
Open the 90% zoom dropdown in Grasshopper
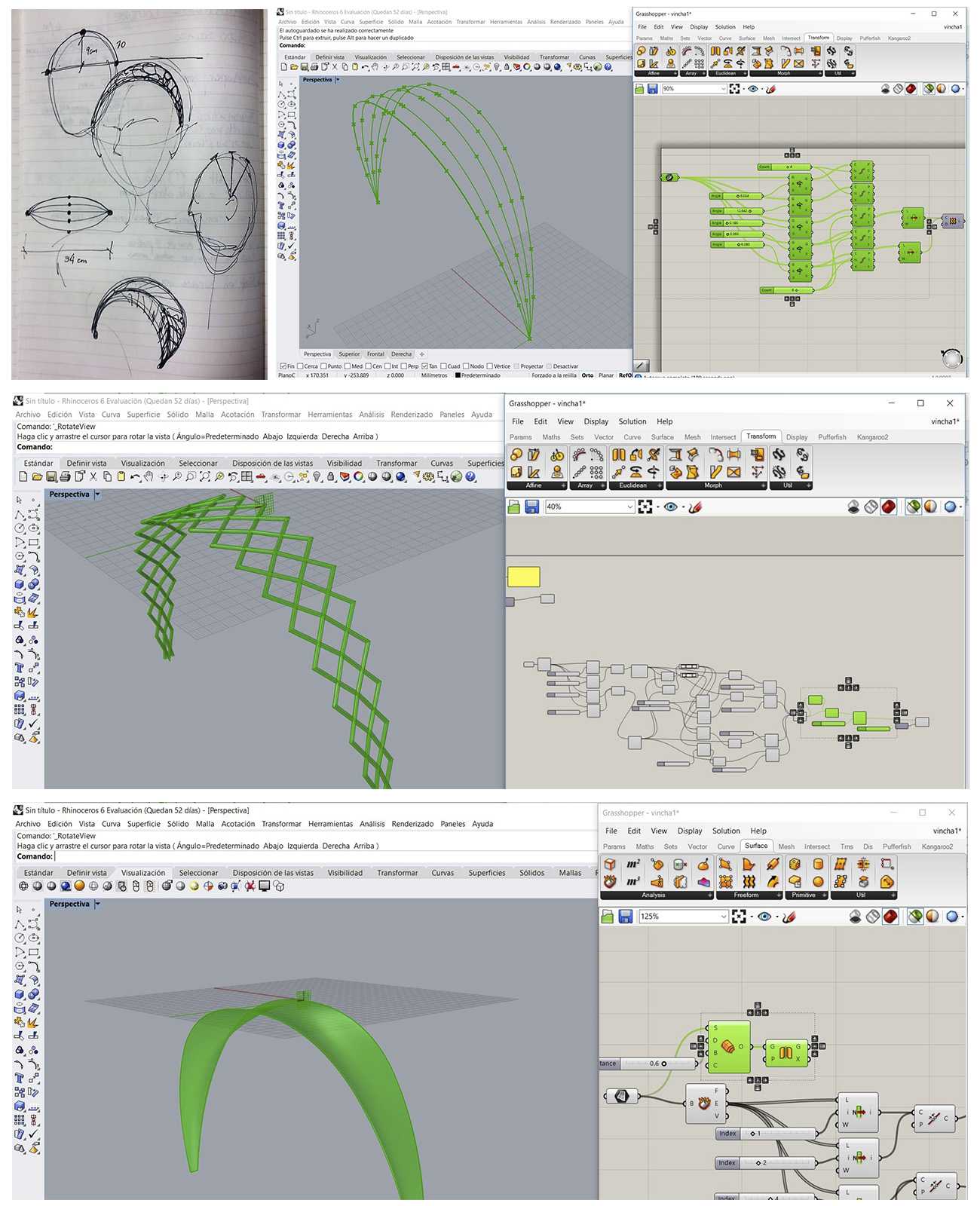pyautogui.click(x=724, y=89)
